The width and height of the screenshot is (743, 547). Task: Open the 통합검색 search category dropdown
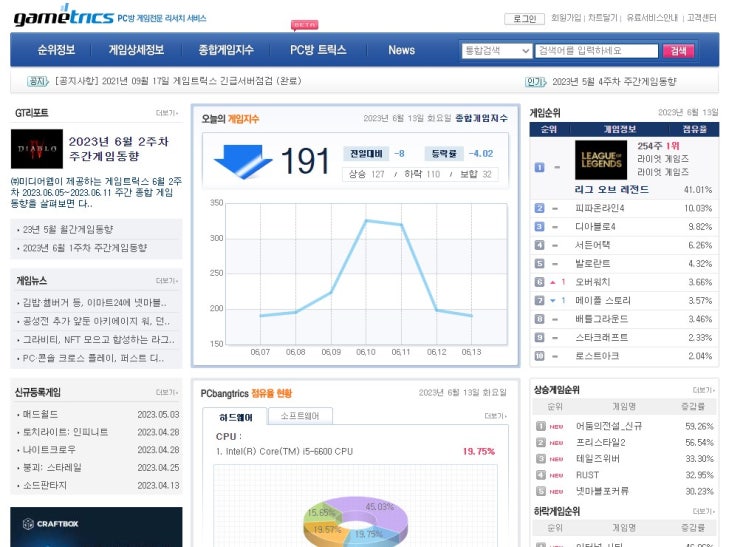pos(497,51)
